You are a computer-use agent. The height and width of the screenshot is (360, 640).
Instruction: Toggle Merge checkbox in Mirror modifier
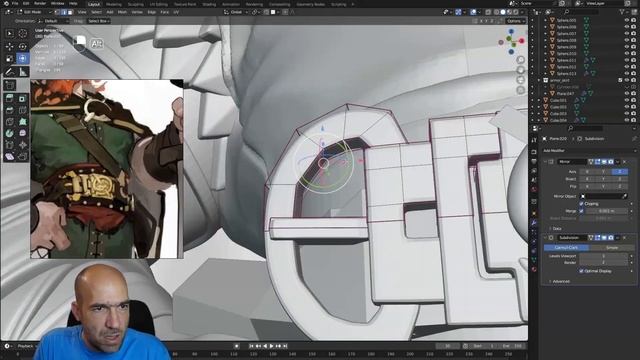[581, 211]
